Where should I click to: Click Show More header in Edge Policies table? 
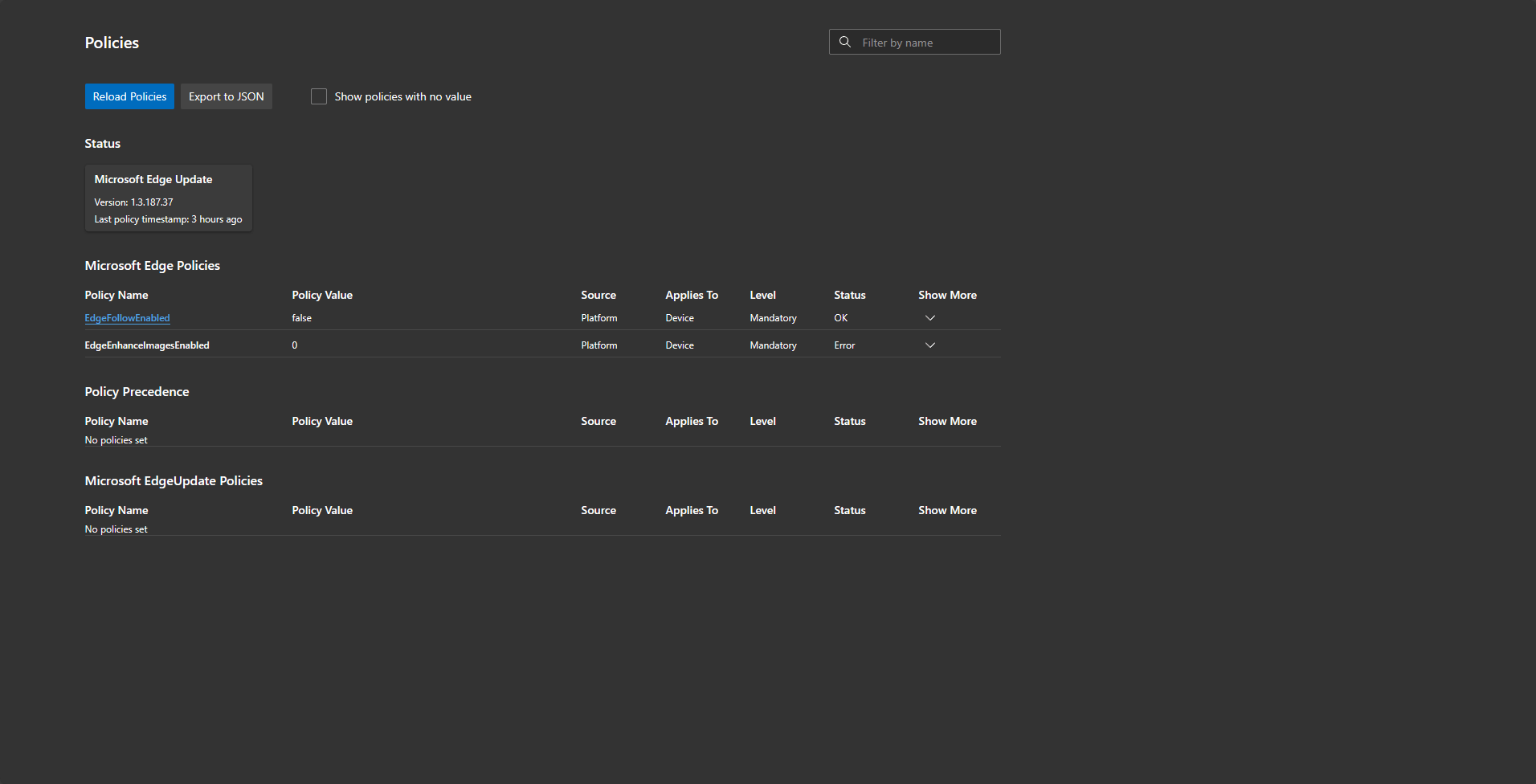947,295
